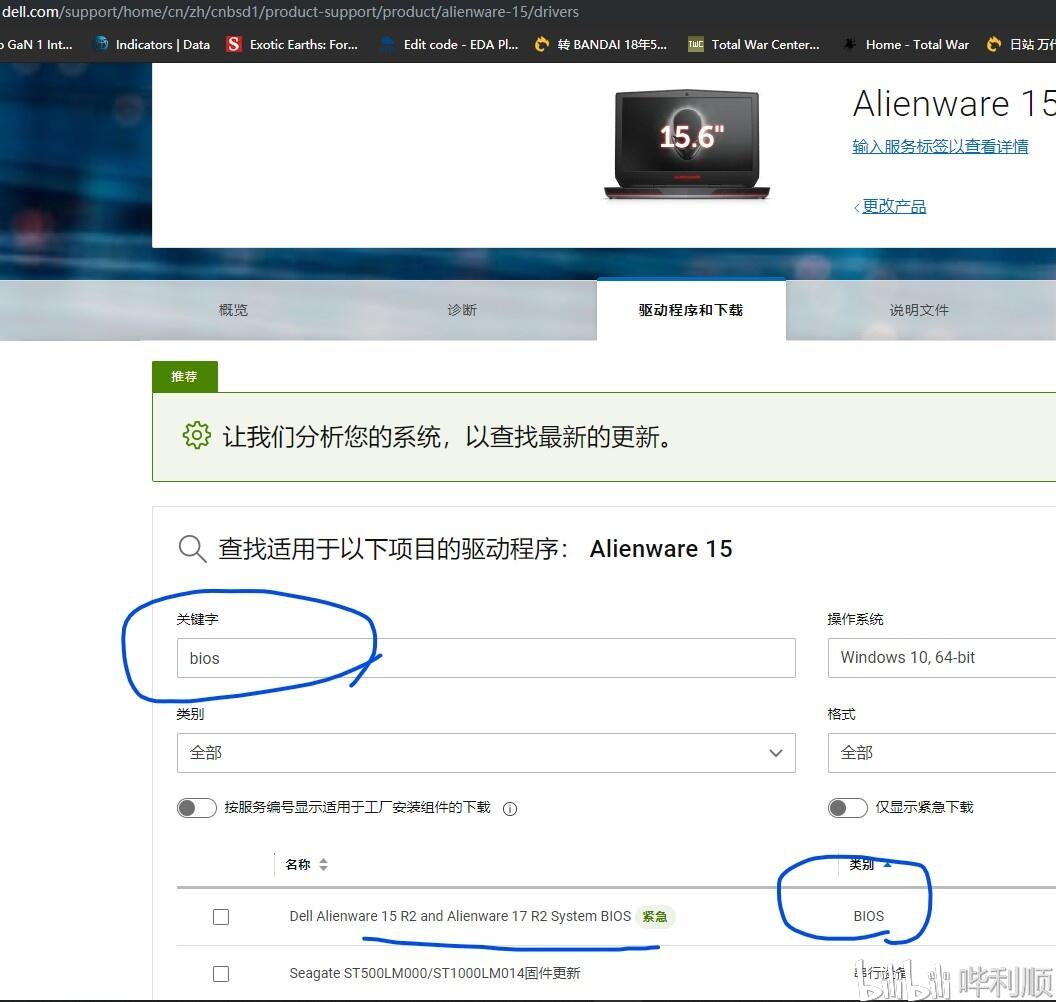Click the 关键字 input containing bios

point(486,658)
